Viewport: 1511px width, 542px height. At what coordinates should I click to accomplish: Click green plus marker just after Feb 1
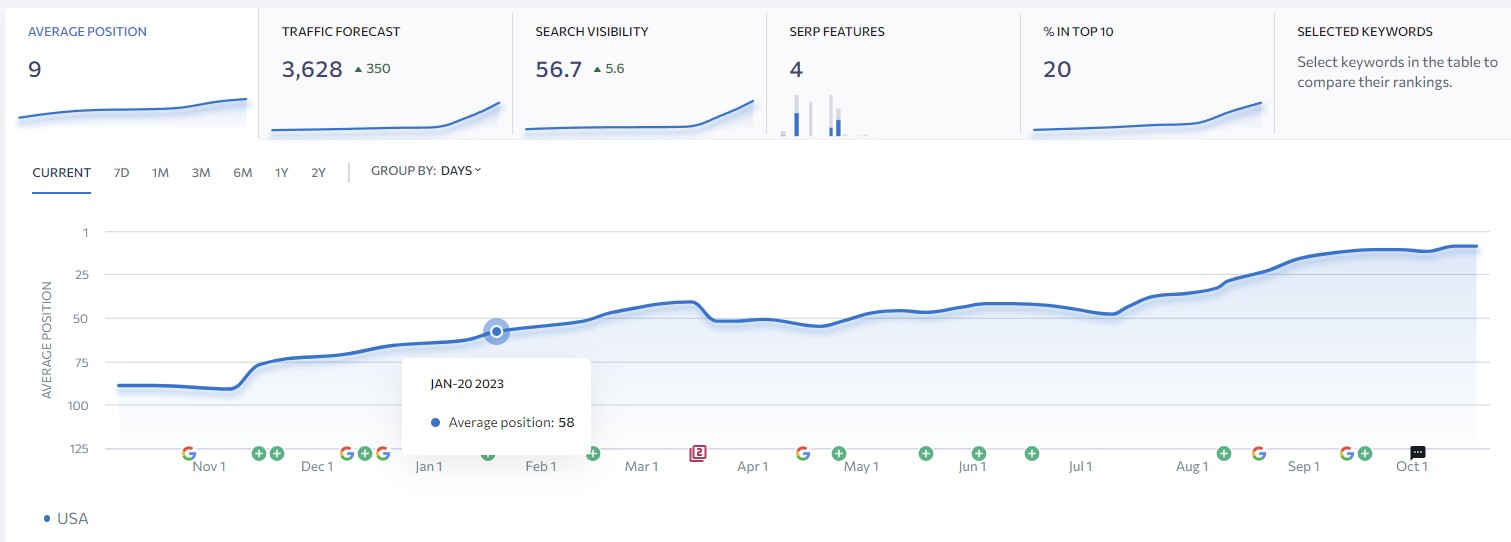(592, 454)
